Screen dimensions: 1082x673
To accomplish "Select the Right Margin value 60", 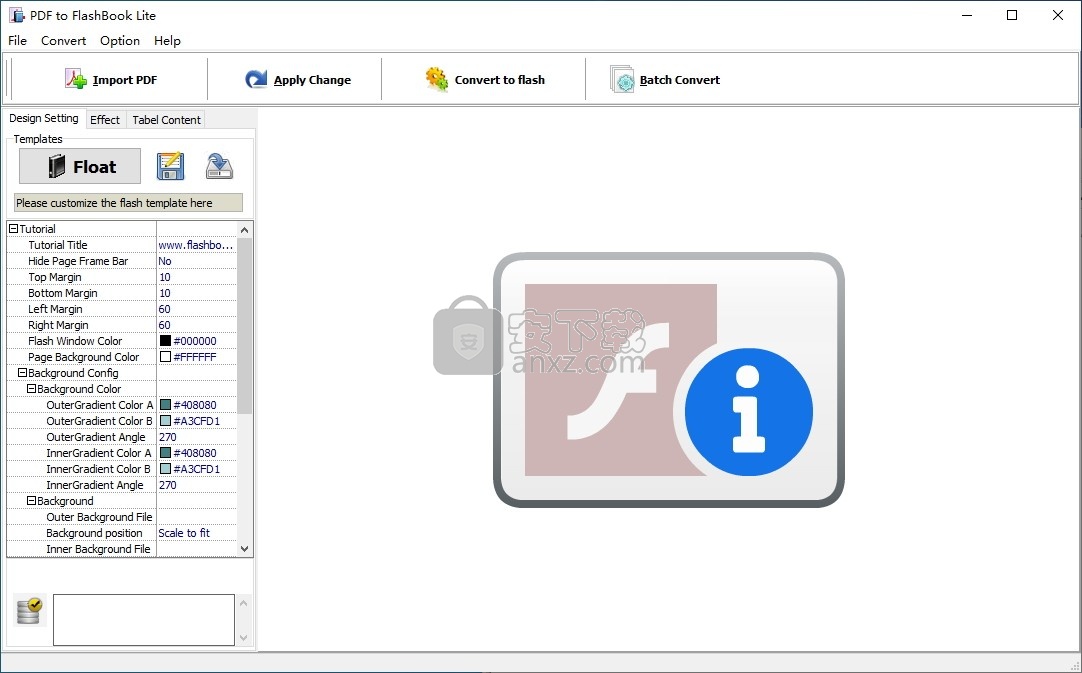I will click(197, 325).
